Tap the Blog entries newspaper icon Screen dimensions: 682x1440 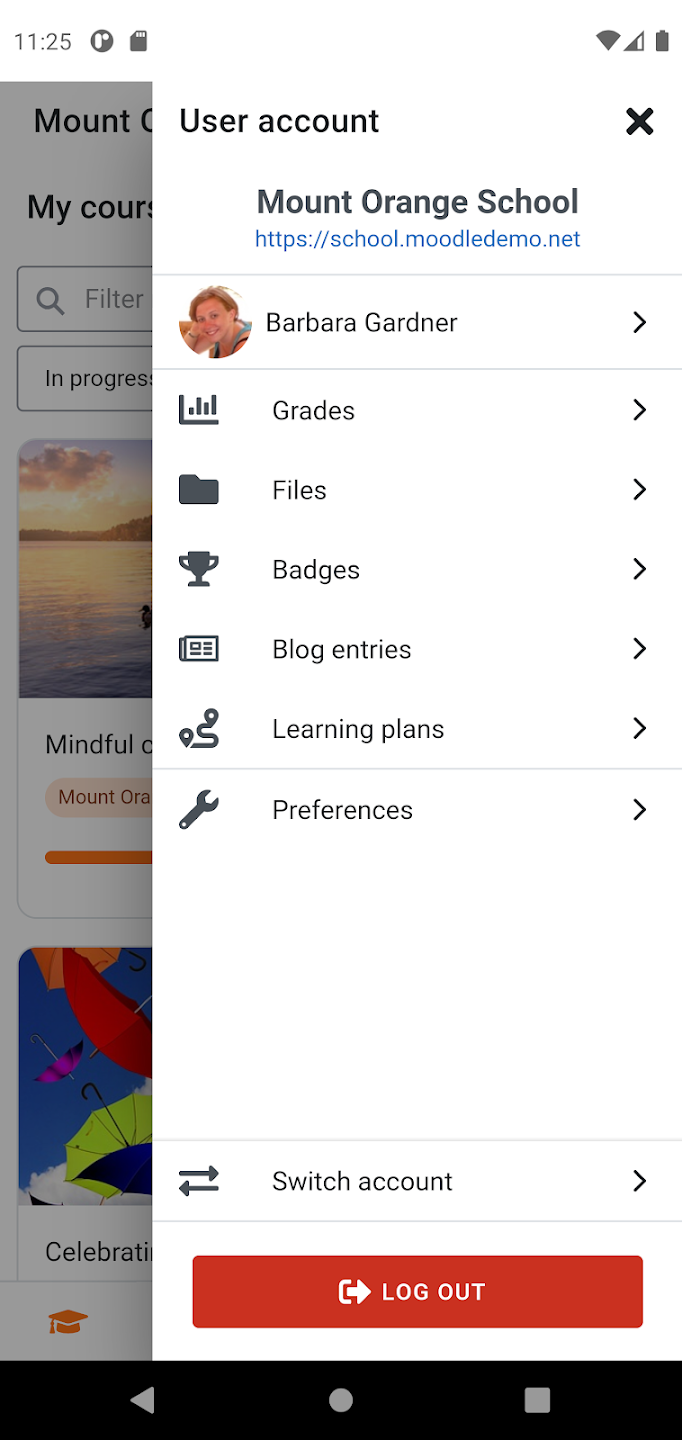click(198, 649)
